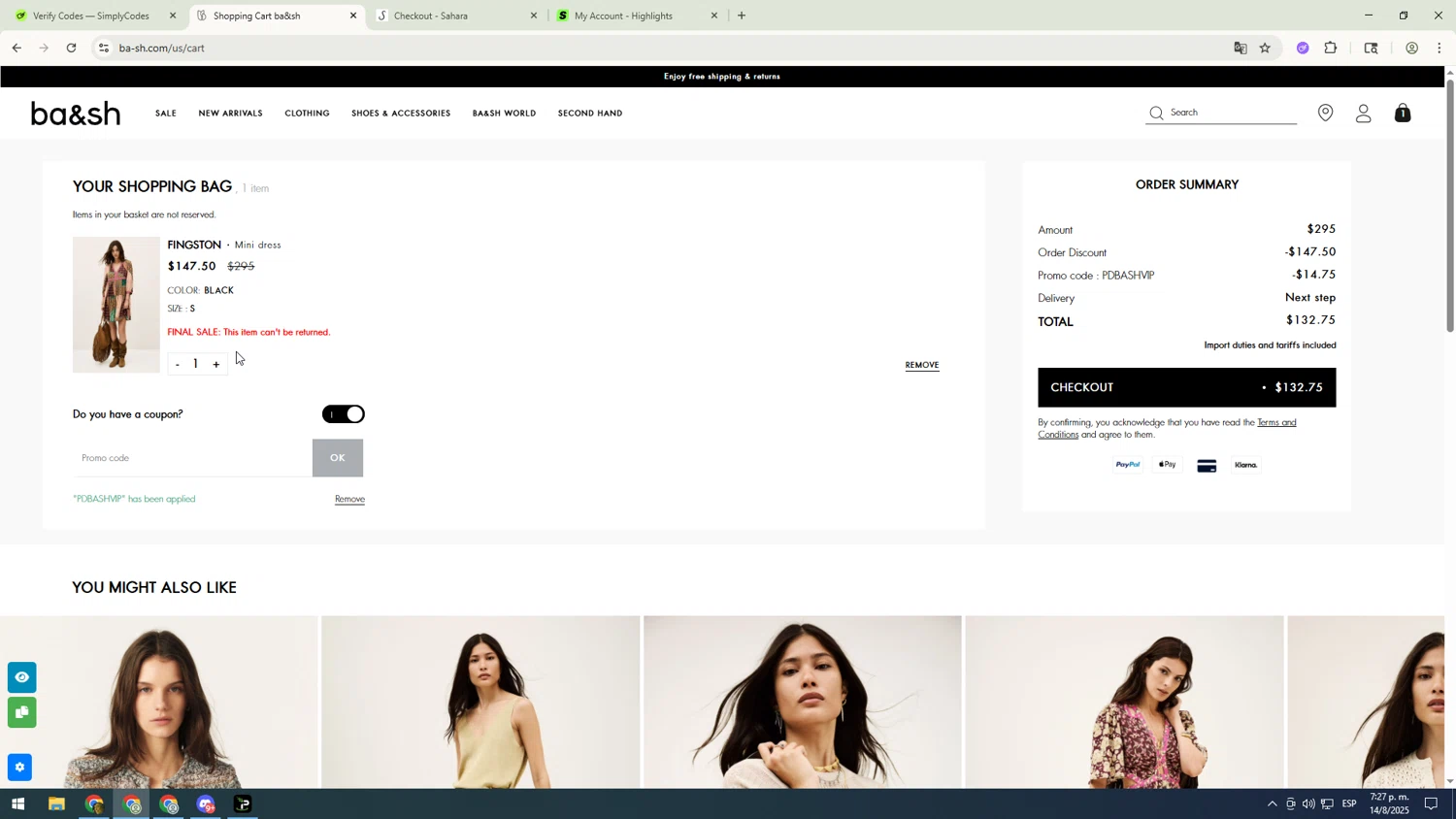Viewport: 1456px width, 819px height.
Task: Open the taskbar clock 7:27 p. m.
Action: (1391, 803)
